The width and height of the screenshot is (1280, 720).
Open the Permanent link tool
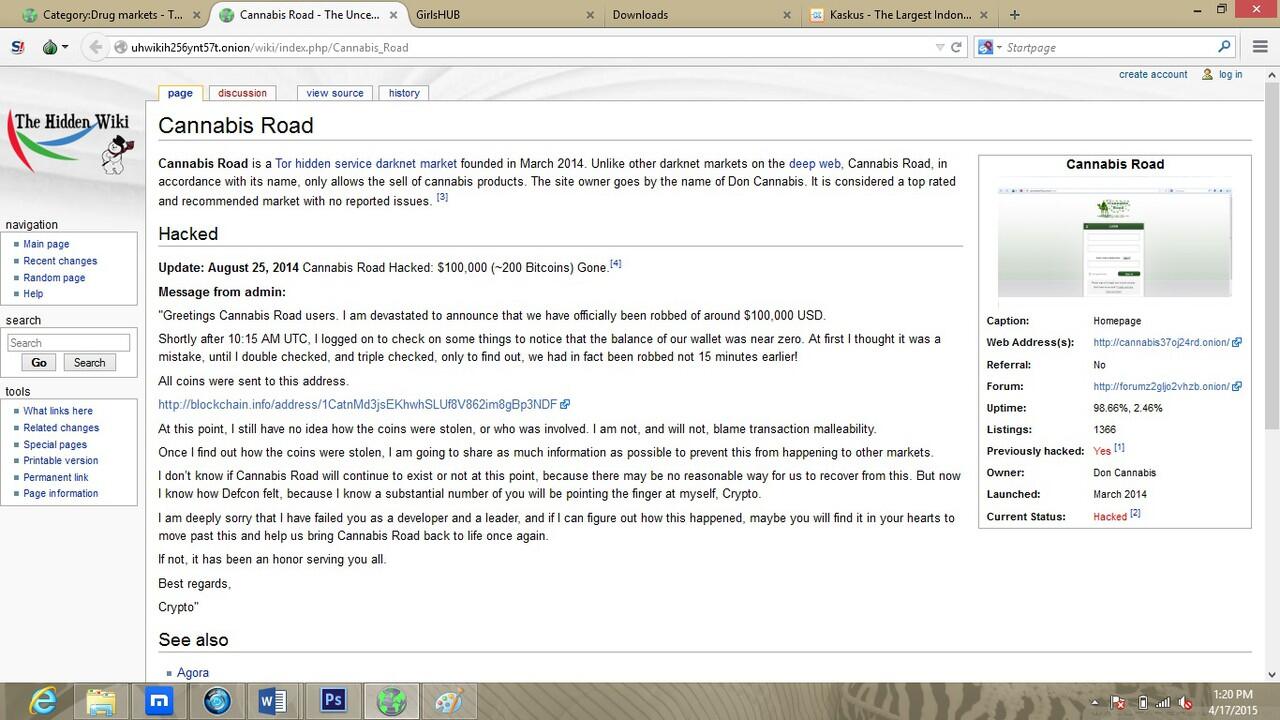(x=56, y=478)
